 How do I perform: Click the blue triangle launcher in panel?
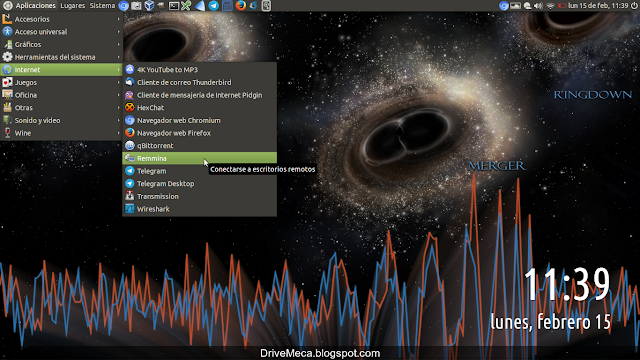[200, 6]
